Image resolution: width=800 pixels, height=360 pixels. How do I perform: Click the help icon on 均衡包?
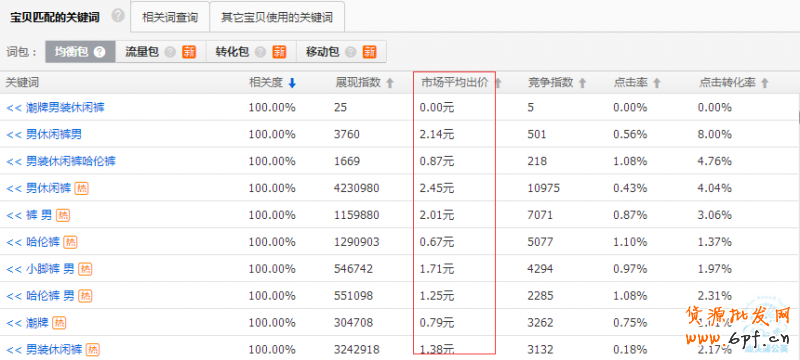click(x=99, y=52)
